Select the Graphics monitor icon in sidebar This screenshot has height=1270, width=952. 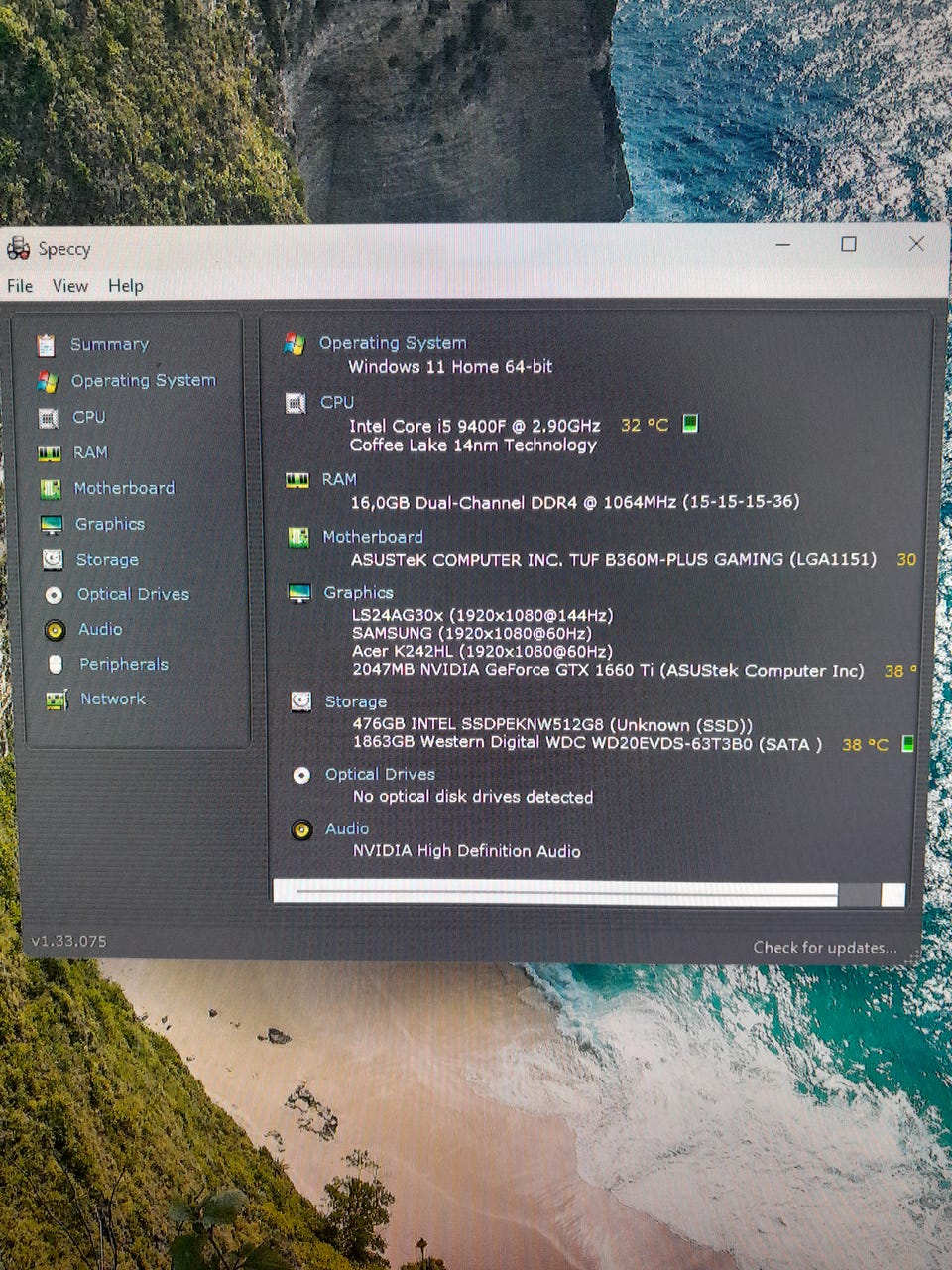(x=52, y=525)
